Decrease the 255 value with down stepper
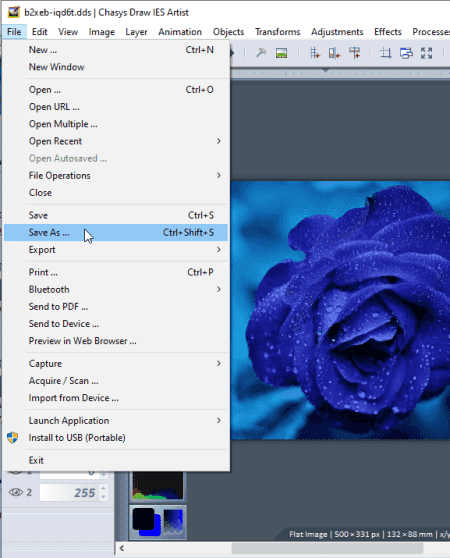Viewport: 450px width, 558px height. (x=104, y=496)
